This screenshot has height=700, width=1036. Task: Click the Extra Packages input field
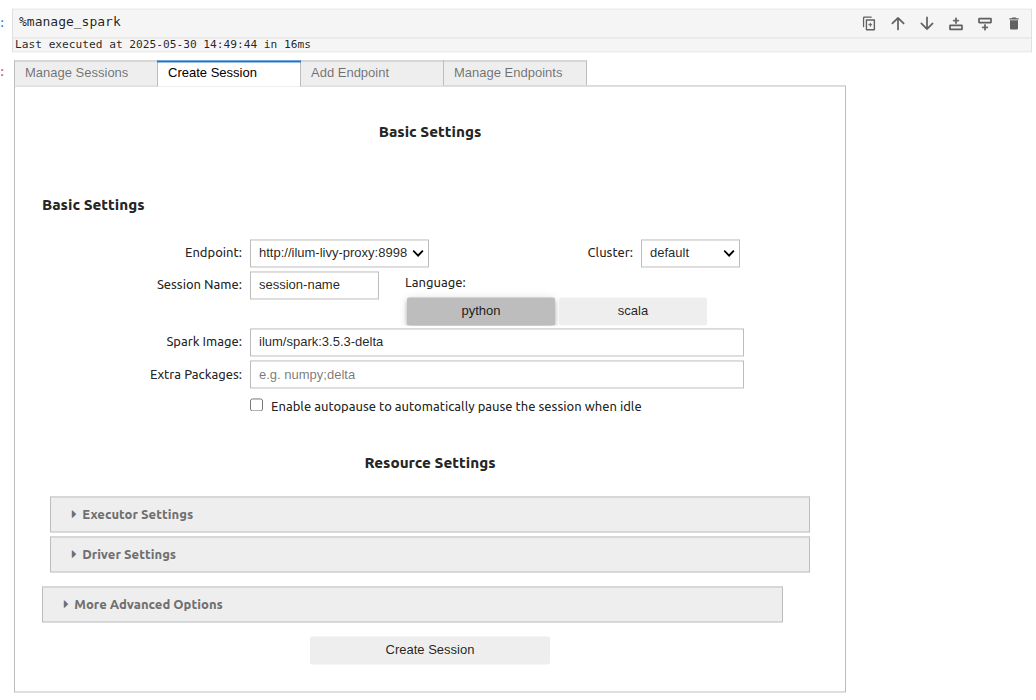[x=496, y=374]
